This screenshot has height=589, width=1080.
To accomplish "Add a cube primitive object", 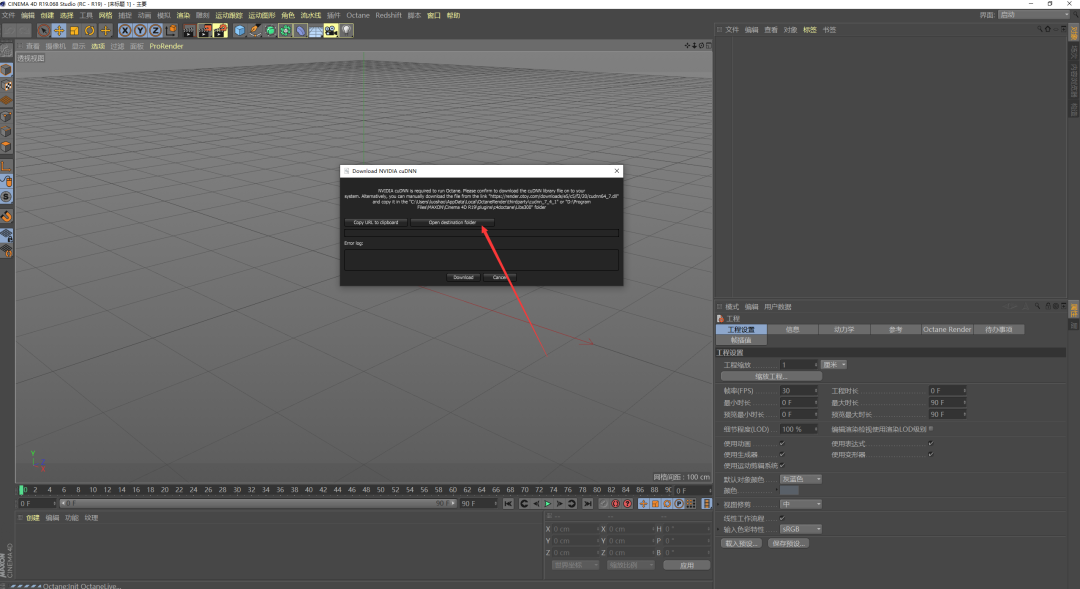I will 239,30.
